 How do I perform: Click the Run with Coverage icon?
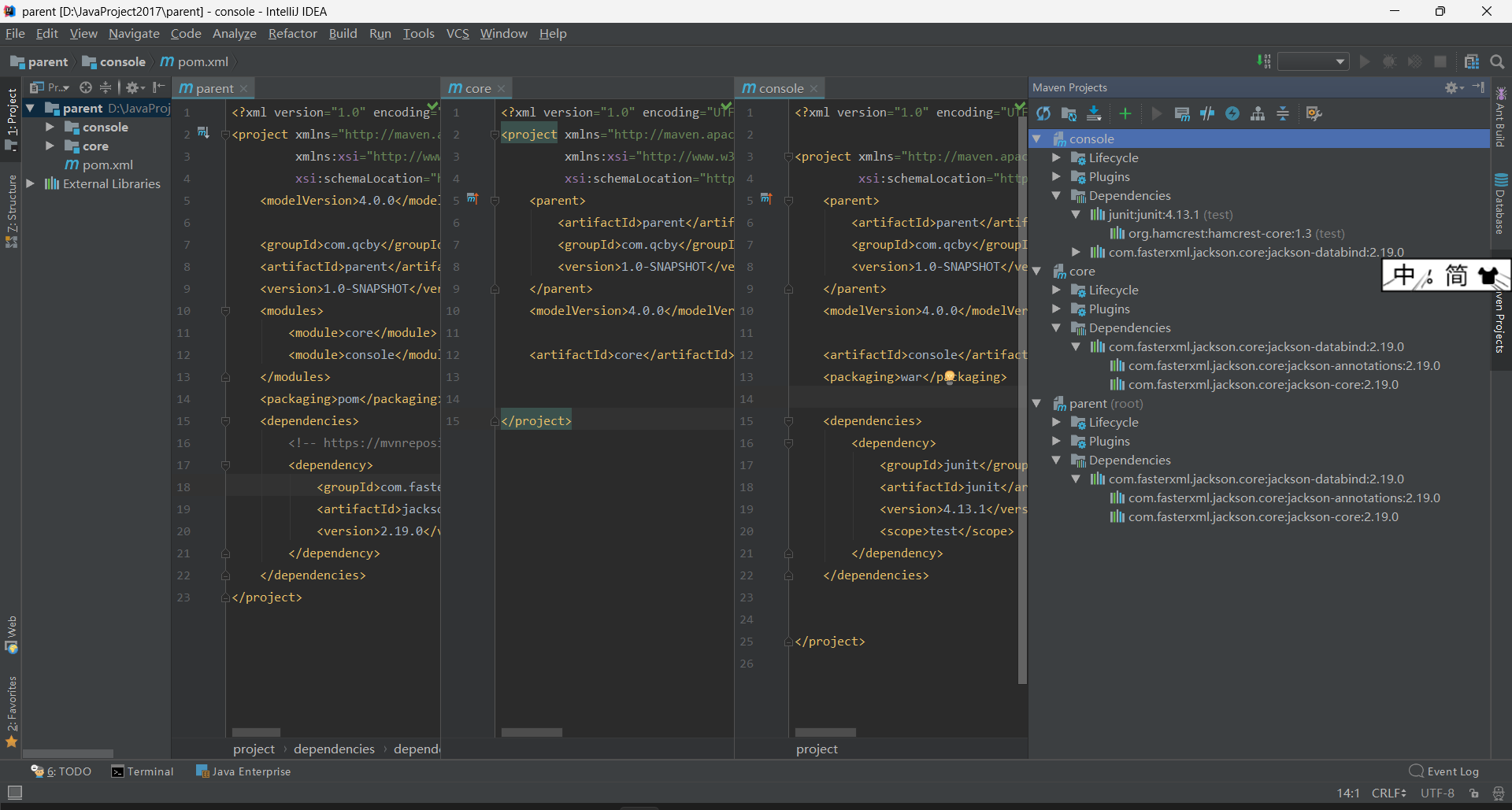coord(1415,61)
